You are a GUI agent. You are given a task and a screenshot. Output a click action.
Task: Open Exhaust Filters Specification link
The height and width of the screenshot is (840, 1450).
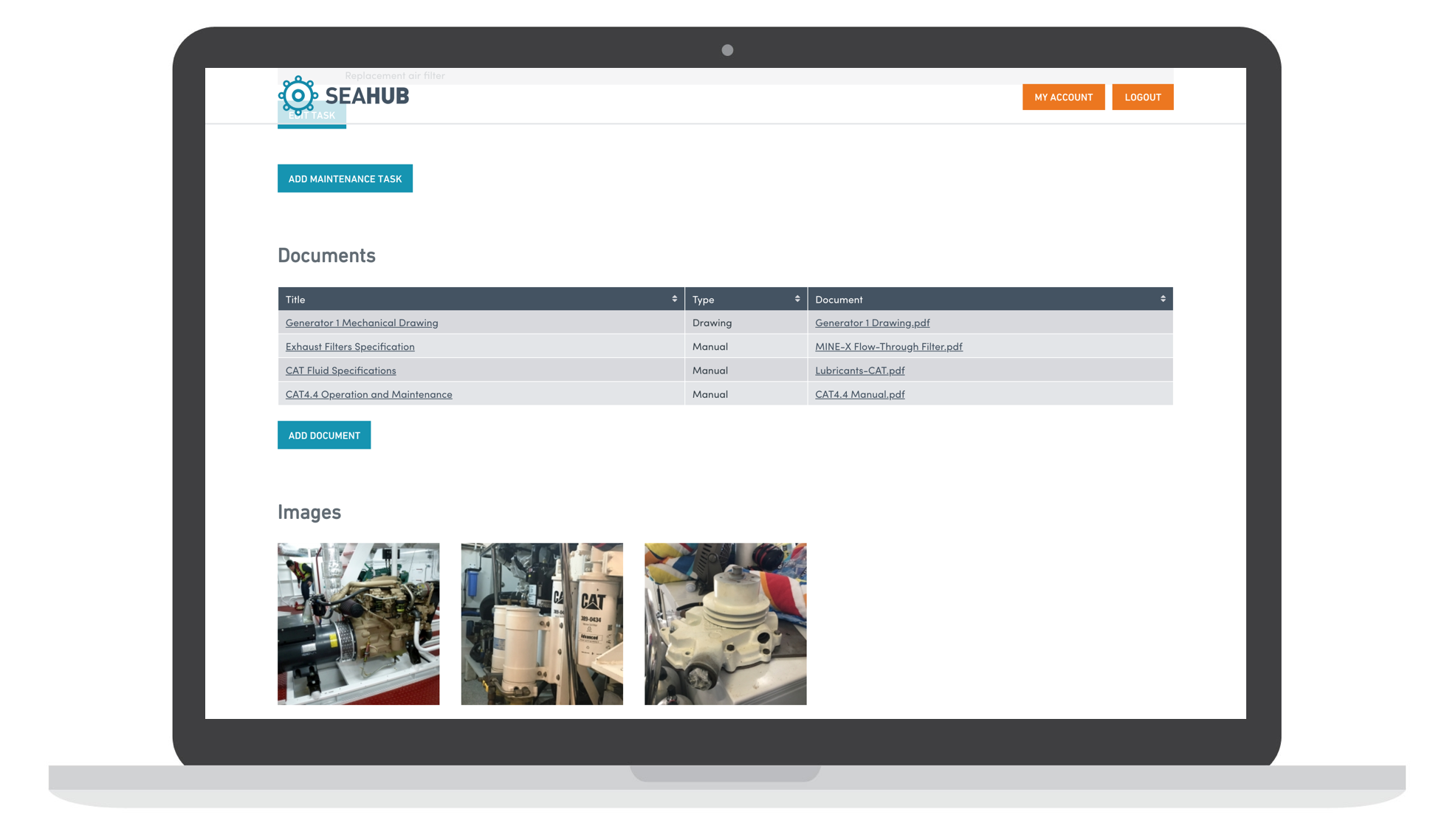point(349,347)
